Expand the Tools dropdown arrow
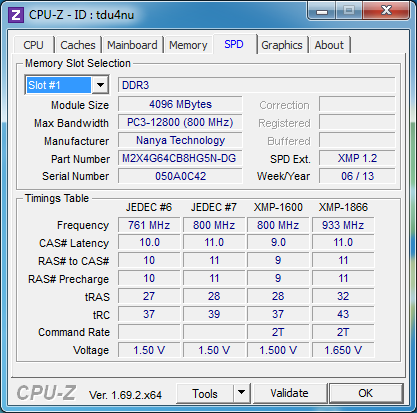Screen dimensions: 417x413 tap(242, 393)
